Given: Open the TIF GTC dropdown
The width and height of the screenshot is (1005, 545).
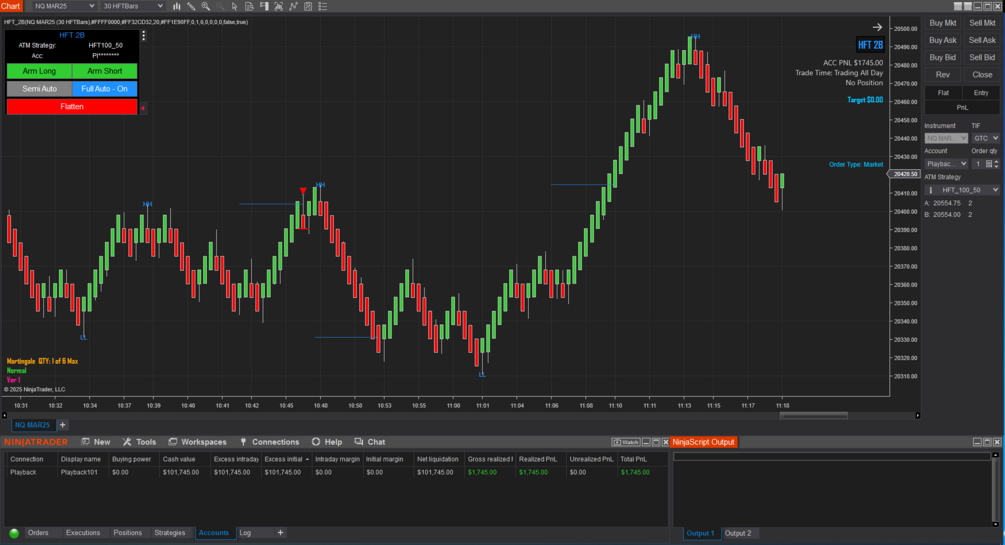Looking at the screenshot, I should click(986, 138).
